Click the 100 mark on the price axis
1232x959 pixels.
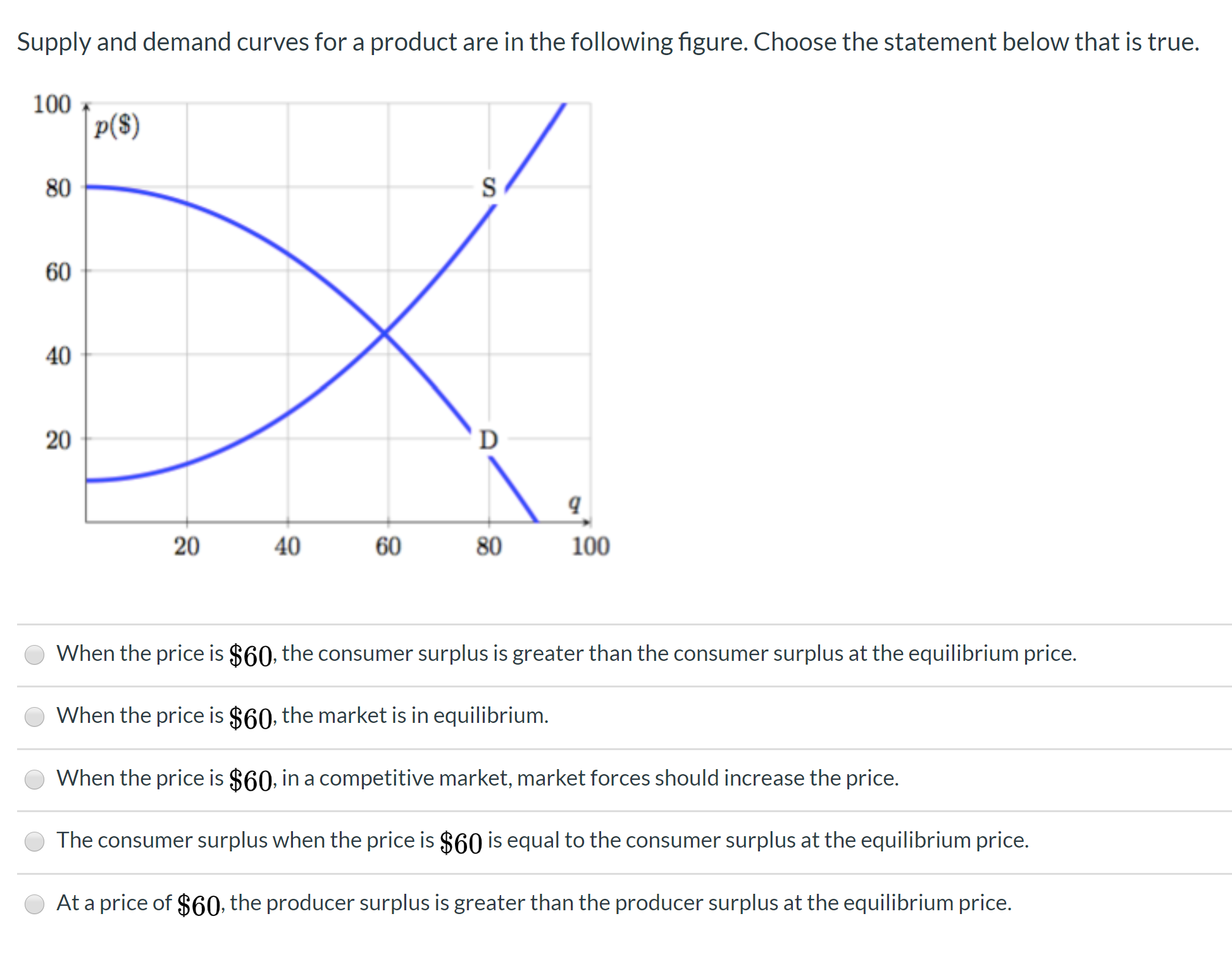(53, 105)
